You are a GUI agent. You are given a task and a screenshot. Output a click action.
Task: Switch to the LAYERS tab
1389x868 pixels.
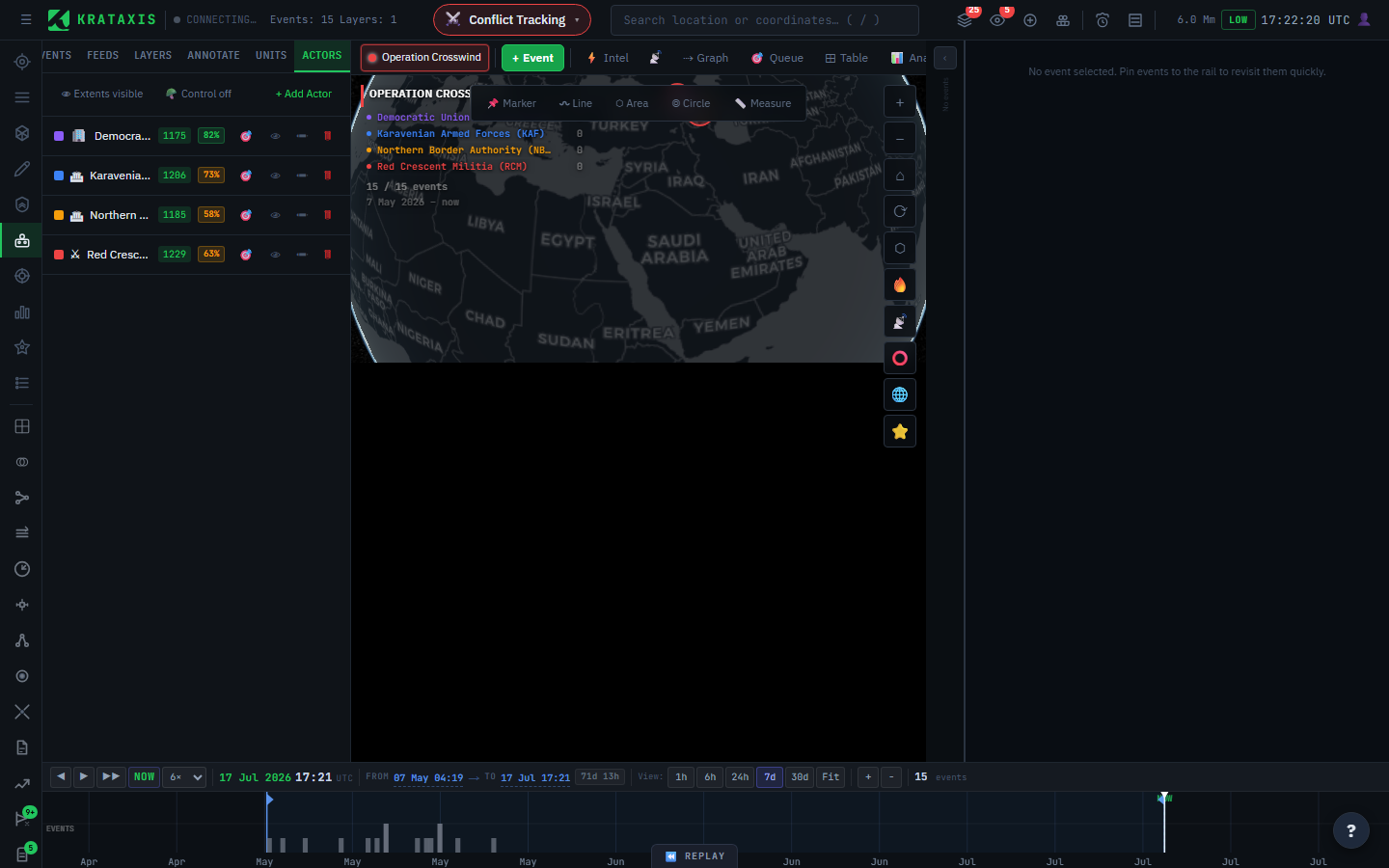152,56
